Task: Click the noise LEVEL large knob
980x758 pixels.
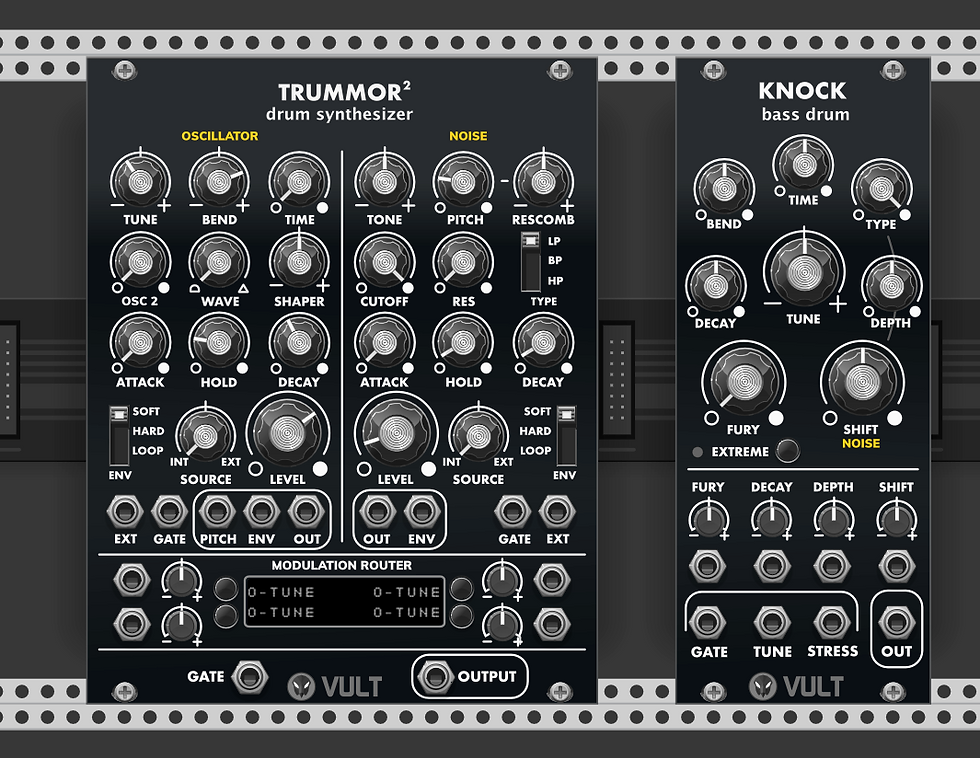Action: pos(395,432)
